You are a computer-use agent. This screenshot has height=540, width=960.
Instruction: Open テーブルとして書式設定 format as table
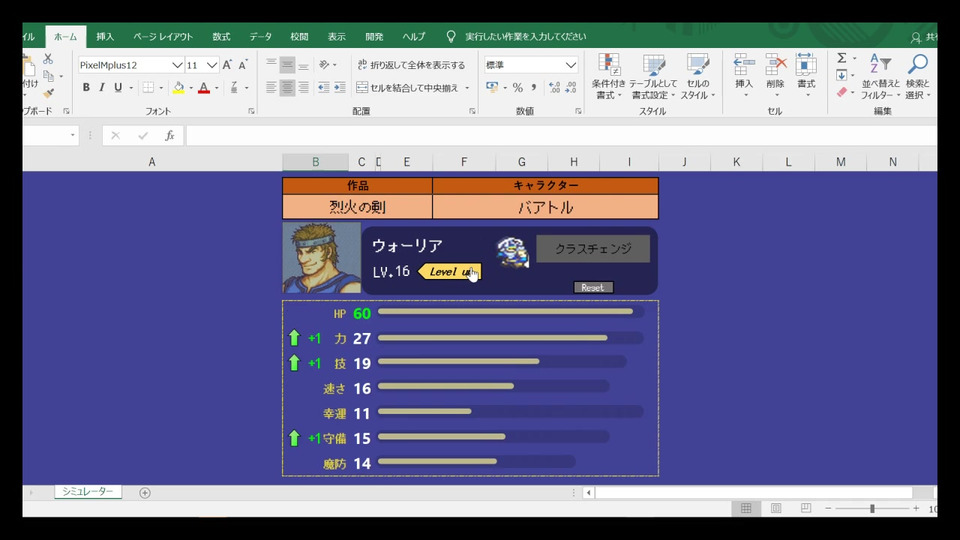point(653,77)
